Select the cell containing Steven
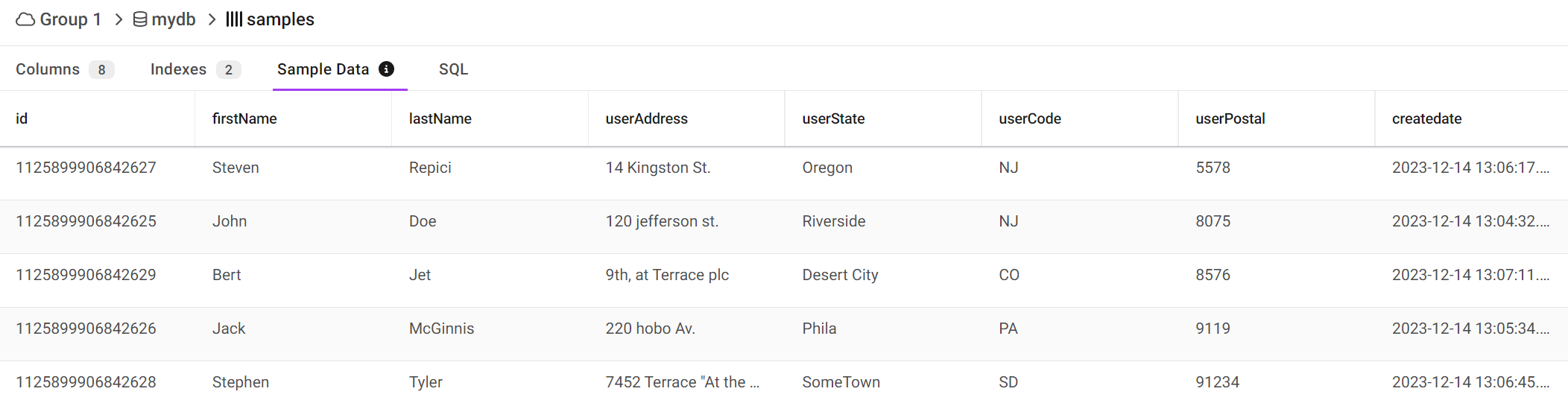Viewport: 1568px width, 409px height. pos(235,168)
